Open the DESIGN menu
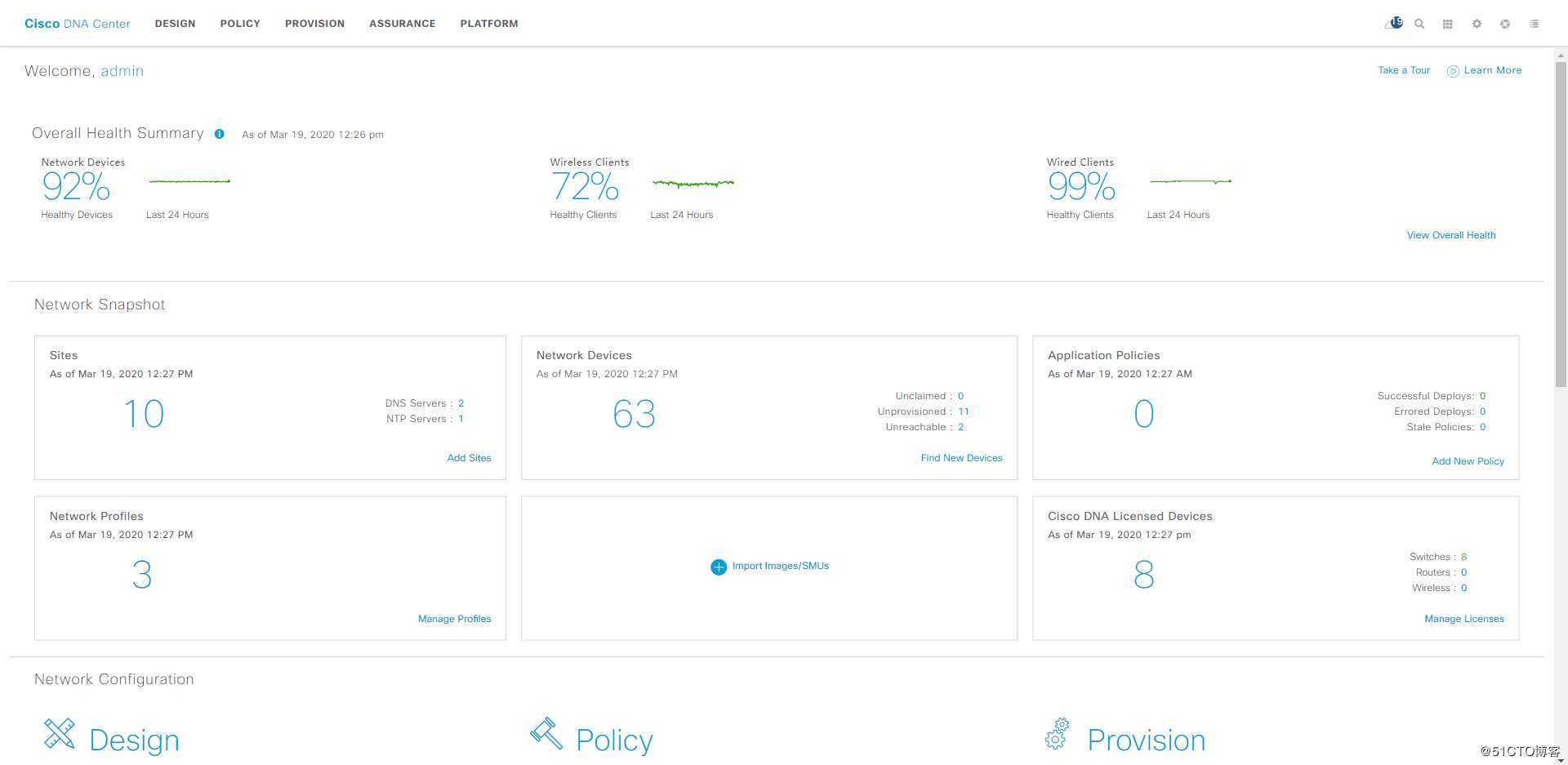Image resolution: width=1568 pixels, height=765 pixels. click(x=176, y=24)
